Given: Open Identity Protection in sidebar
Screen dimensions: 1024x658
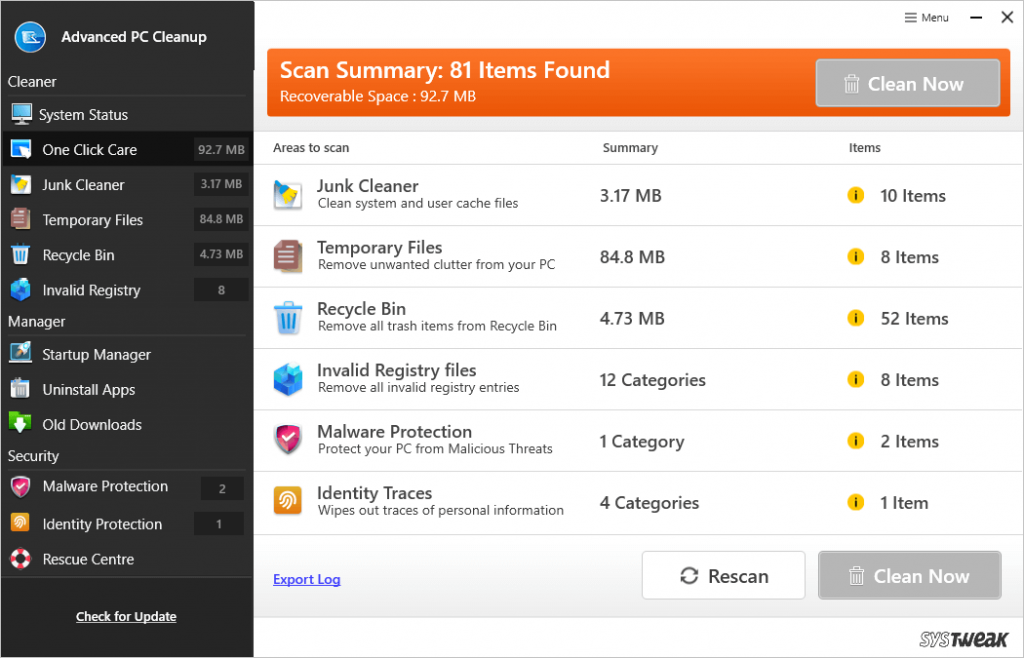Looking at the screenshot, I should [x=127, y=524].
